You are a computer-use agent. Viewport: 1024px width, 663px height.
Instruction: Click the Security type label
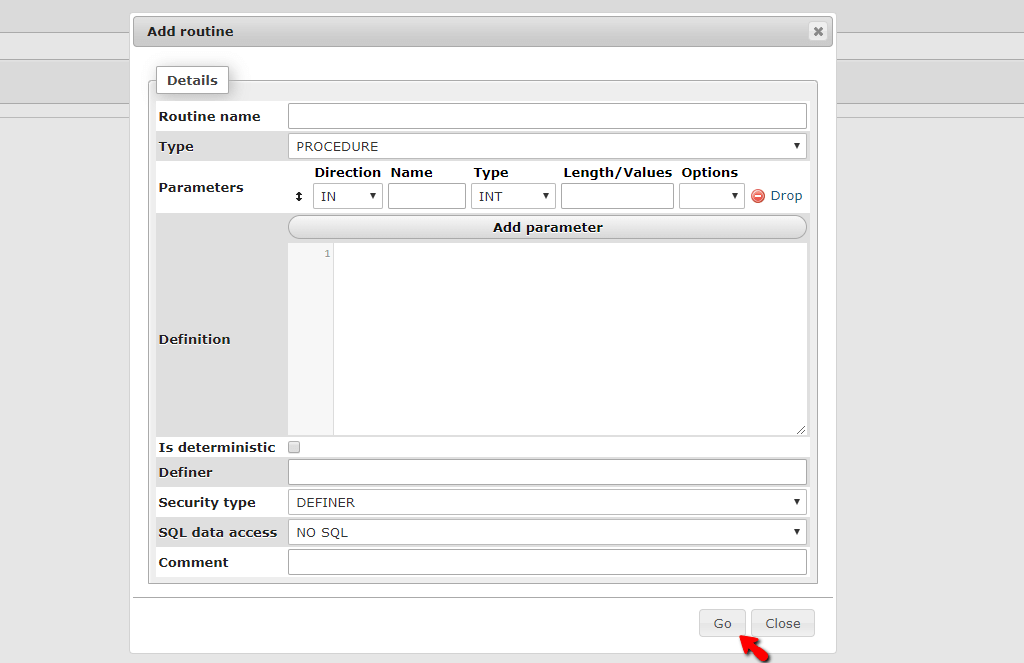tap(207, 502)
